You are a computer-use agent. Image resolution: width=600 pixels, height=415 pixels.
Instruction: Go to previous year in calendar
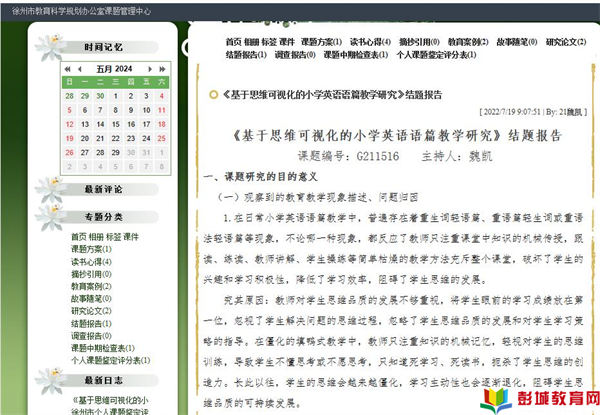pyautogui.click(x=67, y=69)
